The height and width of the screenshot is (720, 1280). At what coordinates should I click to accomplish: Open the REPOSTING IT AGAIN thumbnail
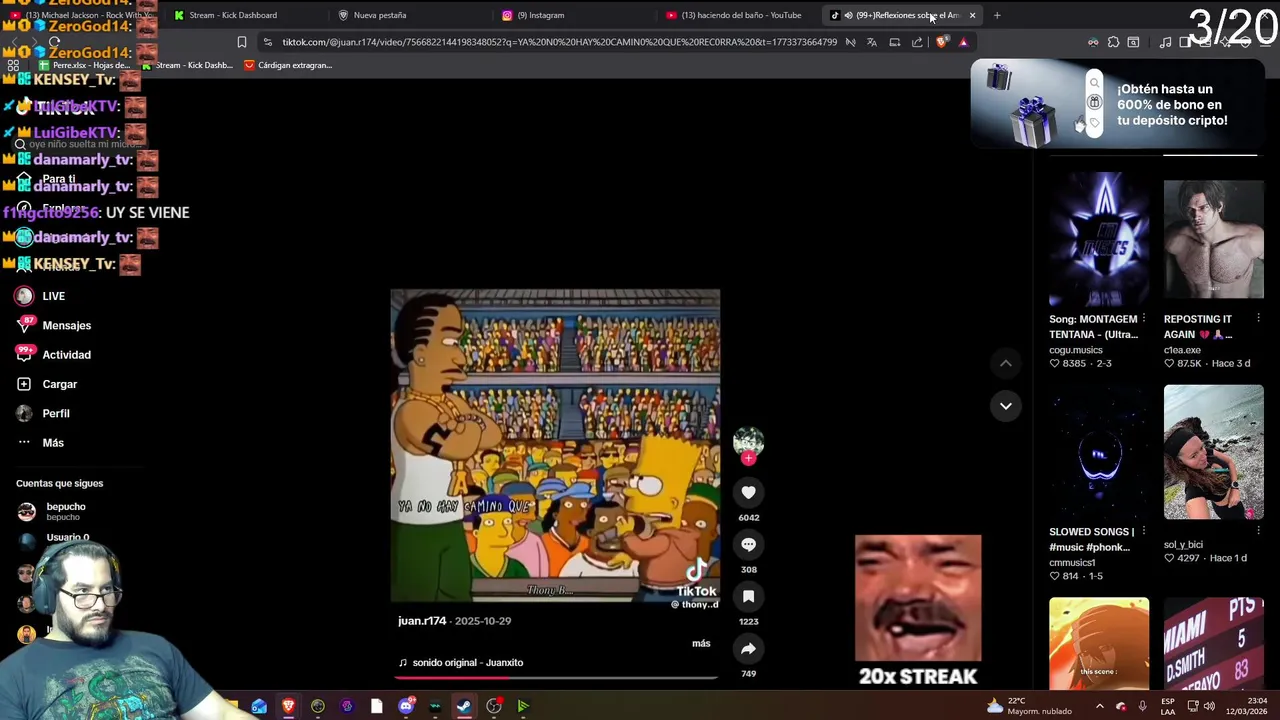(1213, 239)
